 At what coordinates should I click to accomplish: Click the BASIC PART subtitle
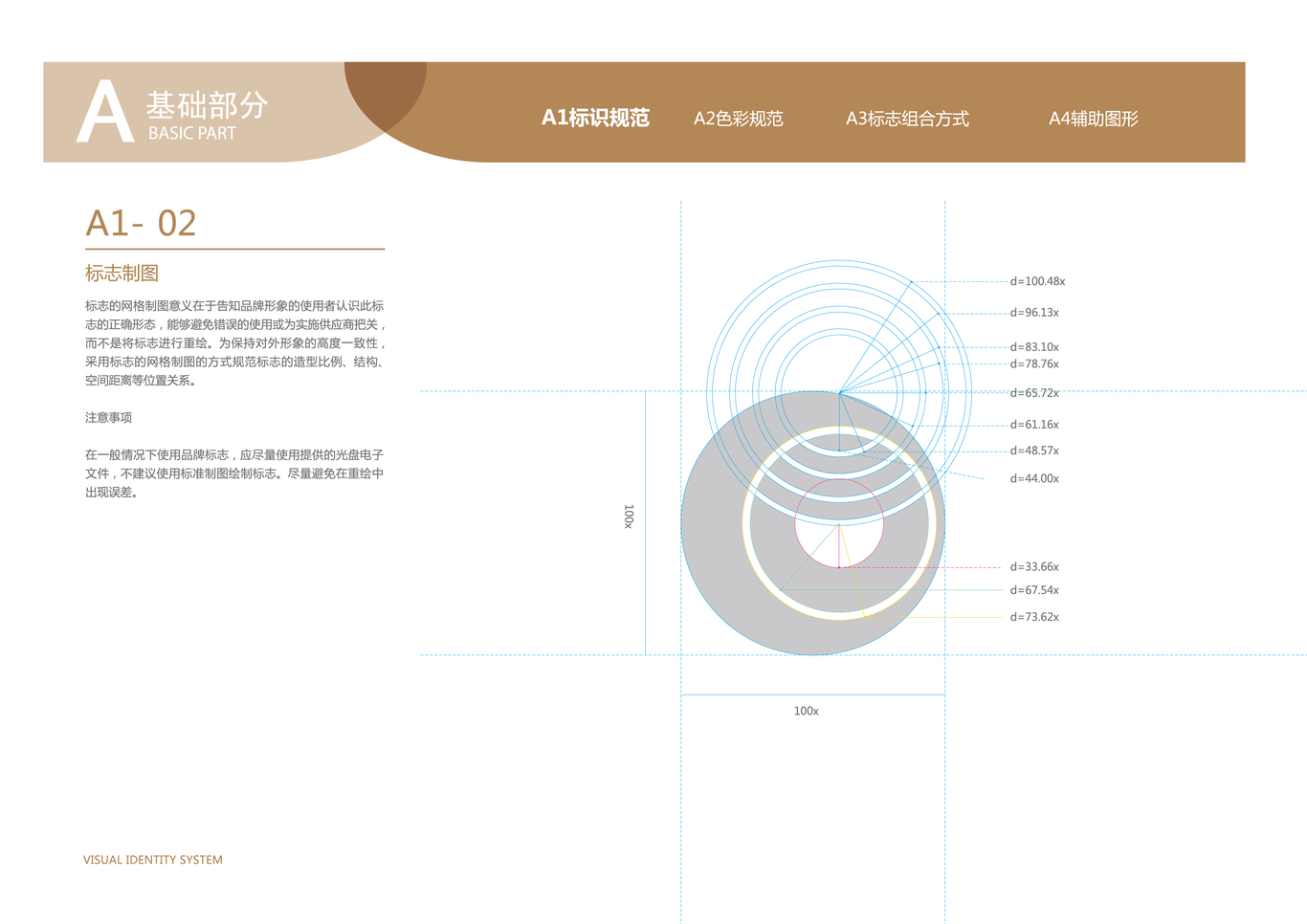(x=192, y=133)
